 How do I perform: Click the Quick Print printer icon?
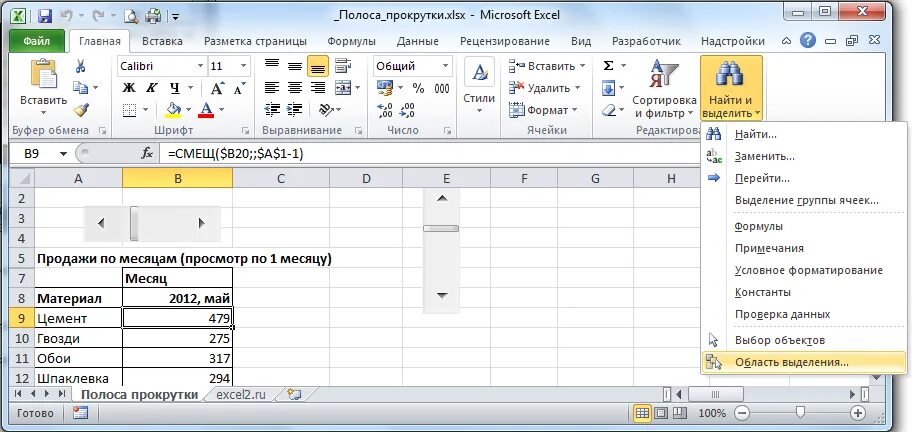(x=153, y=15)
